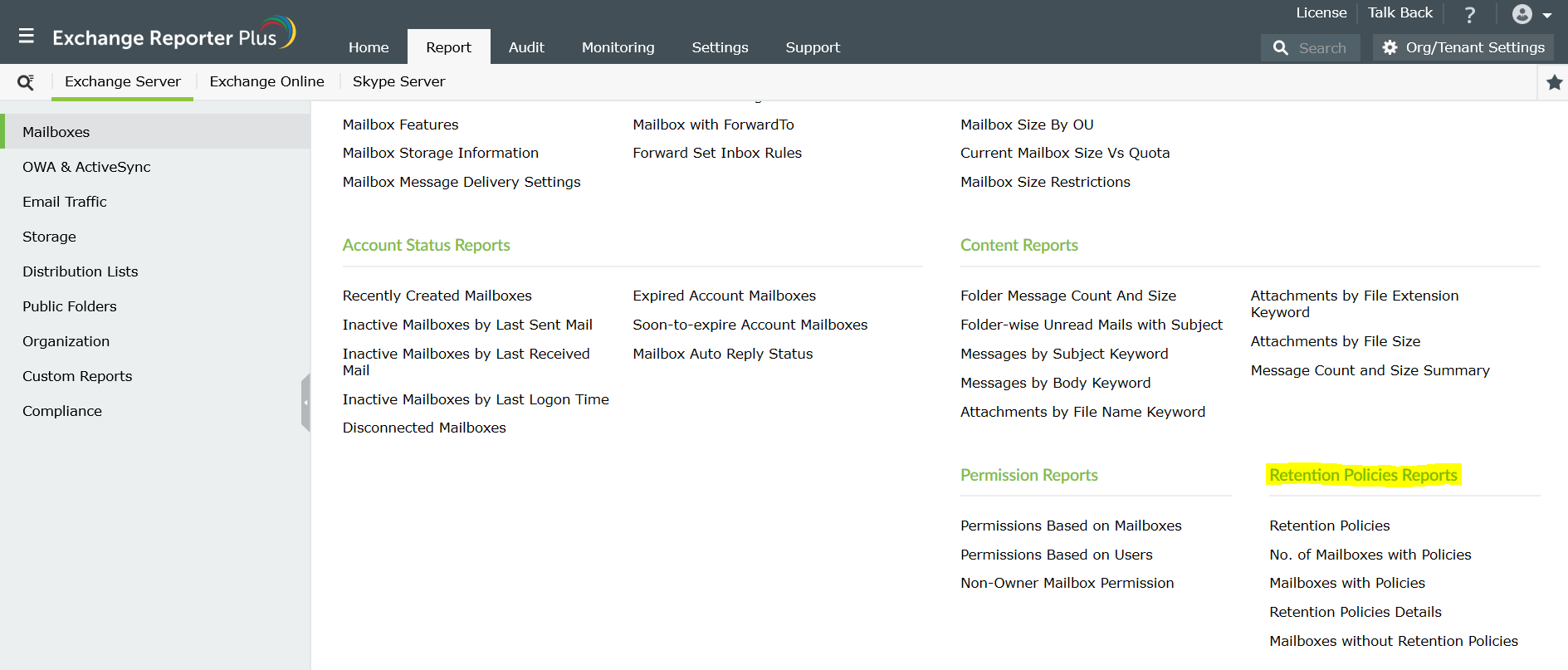Switch to the Audit tab
The height and width of the screenshot is (670, 1568).
[526, 47]
